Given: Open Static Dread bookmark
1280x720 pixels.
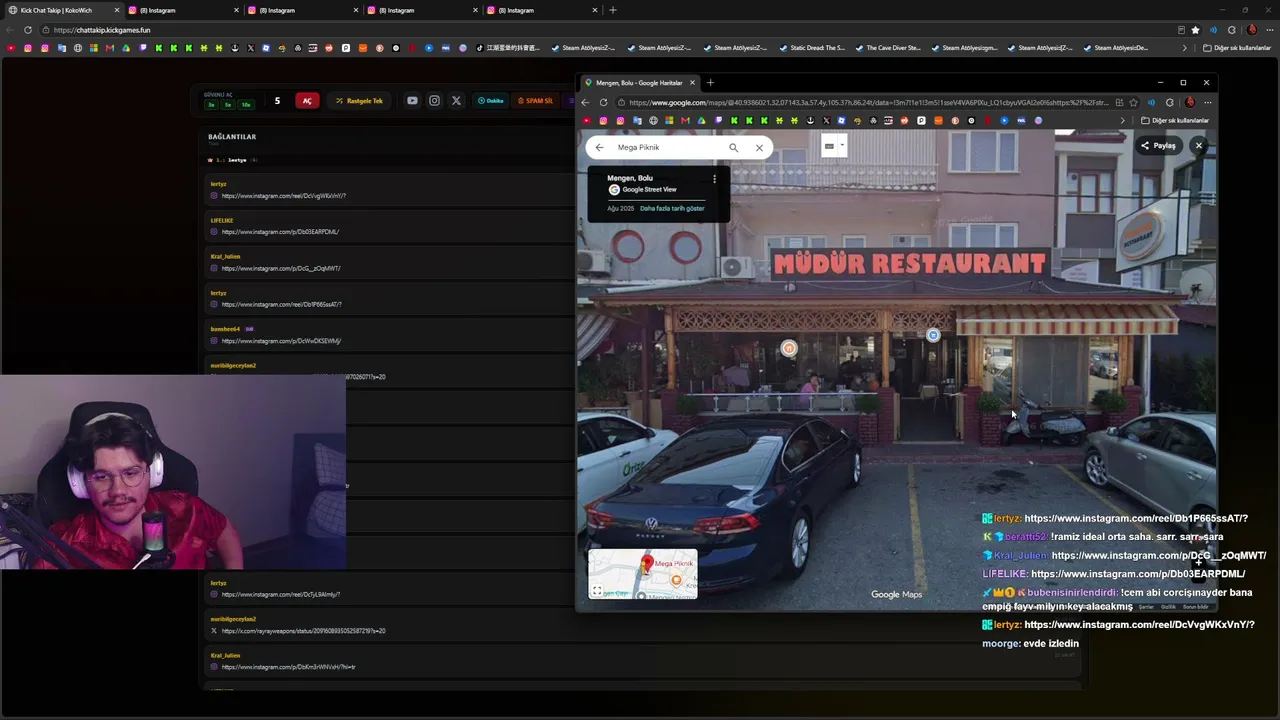Looking at the screenshot, I should click(x=811, y=48).
